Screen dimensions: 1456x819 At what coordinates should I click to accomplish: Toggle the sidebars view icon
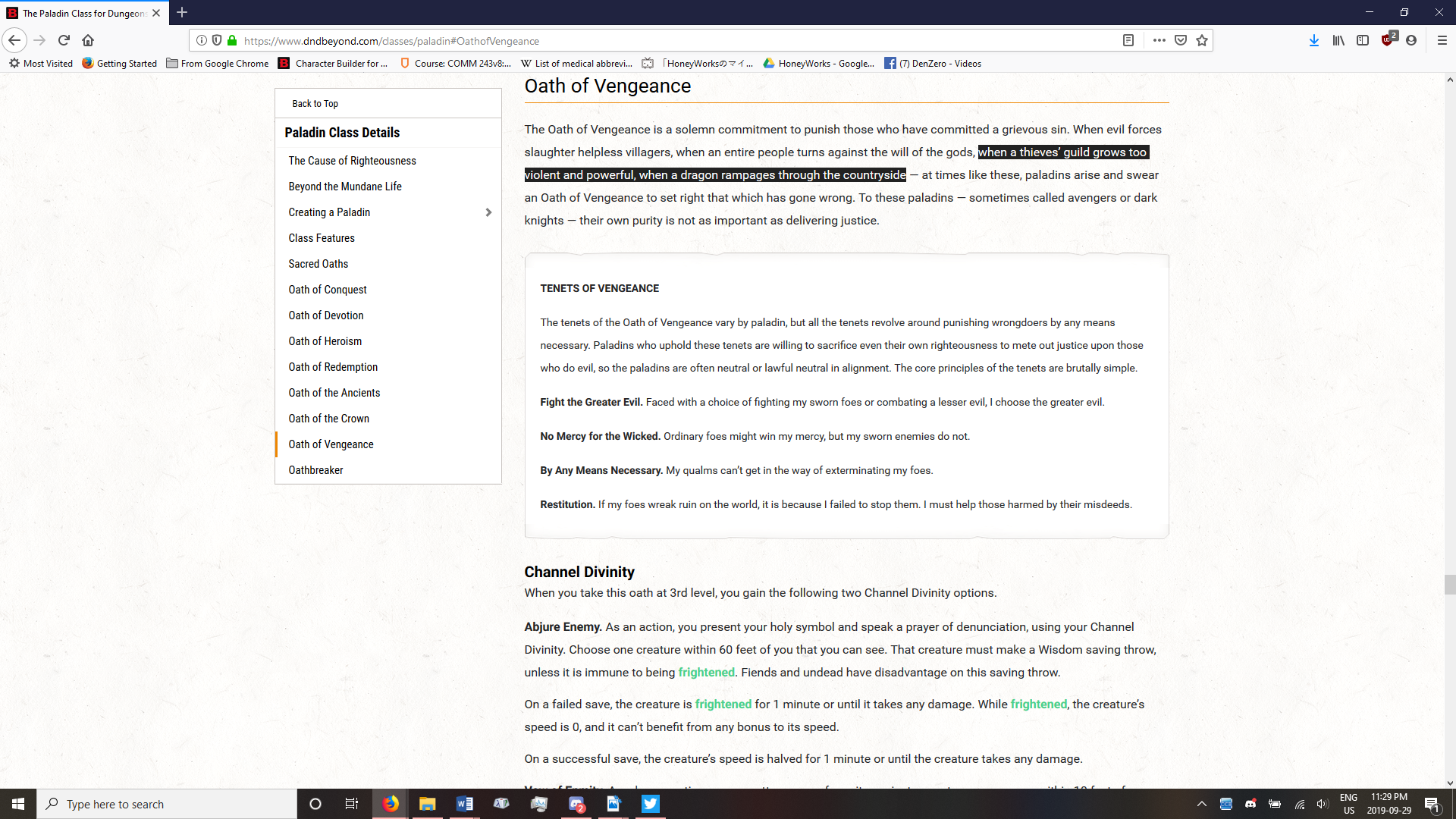point(1363,40)
